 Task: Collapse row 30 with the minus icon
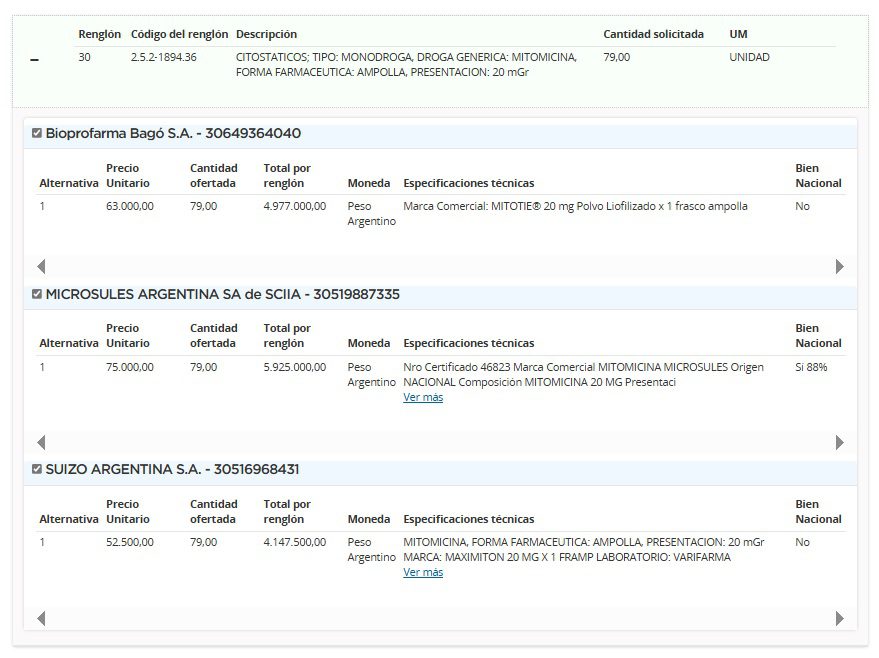click(x=35, y=61)
